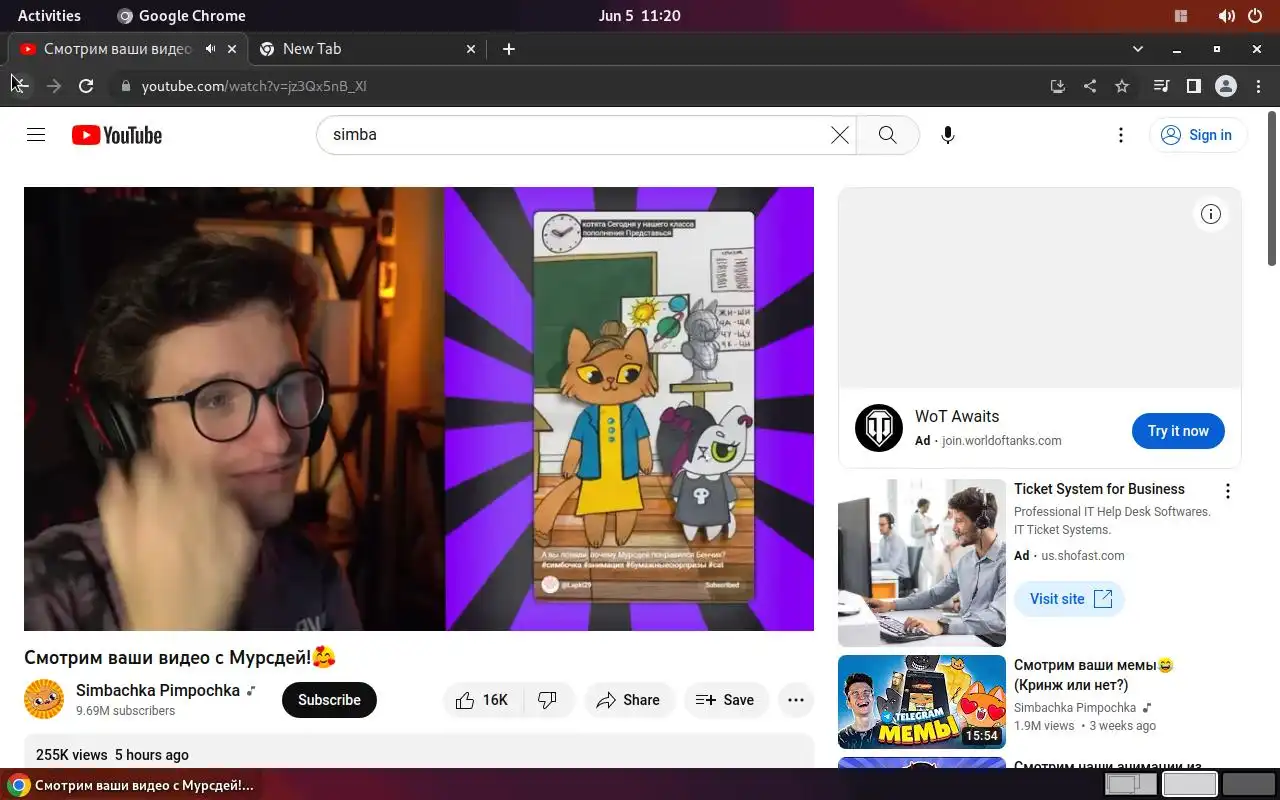Open join.worldoftanks.com ad link
The image size is (1280, 800).
coord(1002,440)
